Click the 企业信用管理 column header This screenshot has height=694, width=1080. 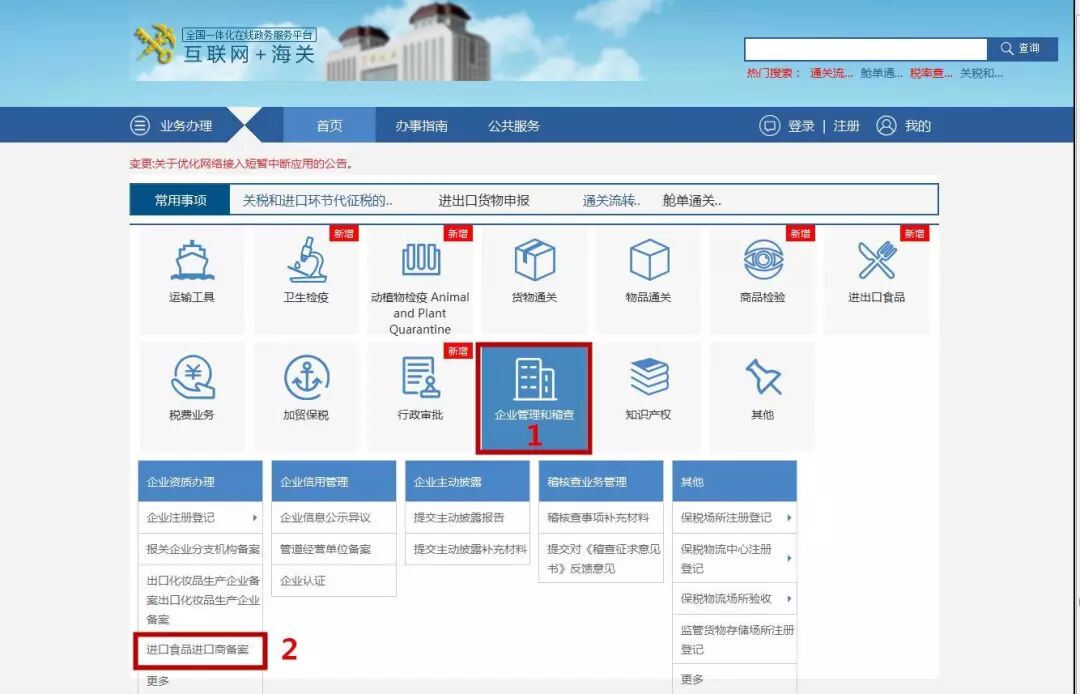coord(334,481)
